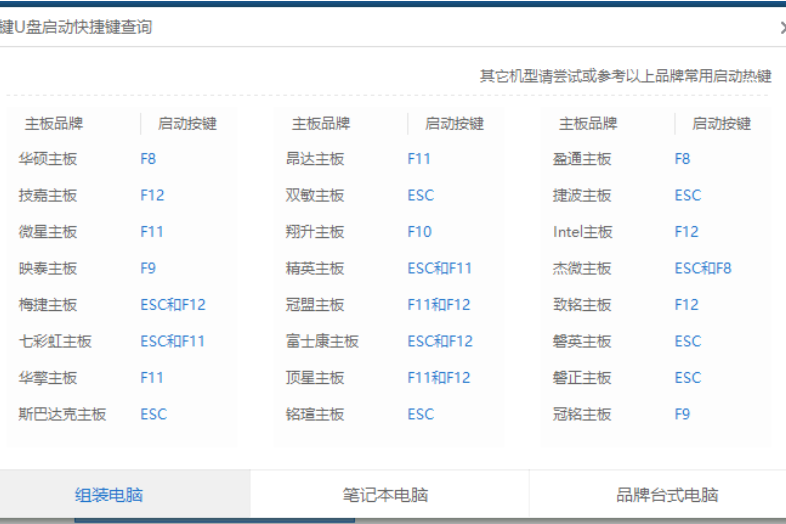Click the F8 key for 华硕主板
Screen dimensions: 786x524
[x=148, y=159]
